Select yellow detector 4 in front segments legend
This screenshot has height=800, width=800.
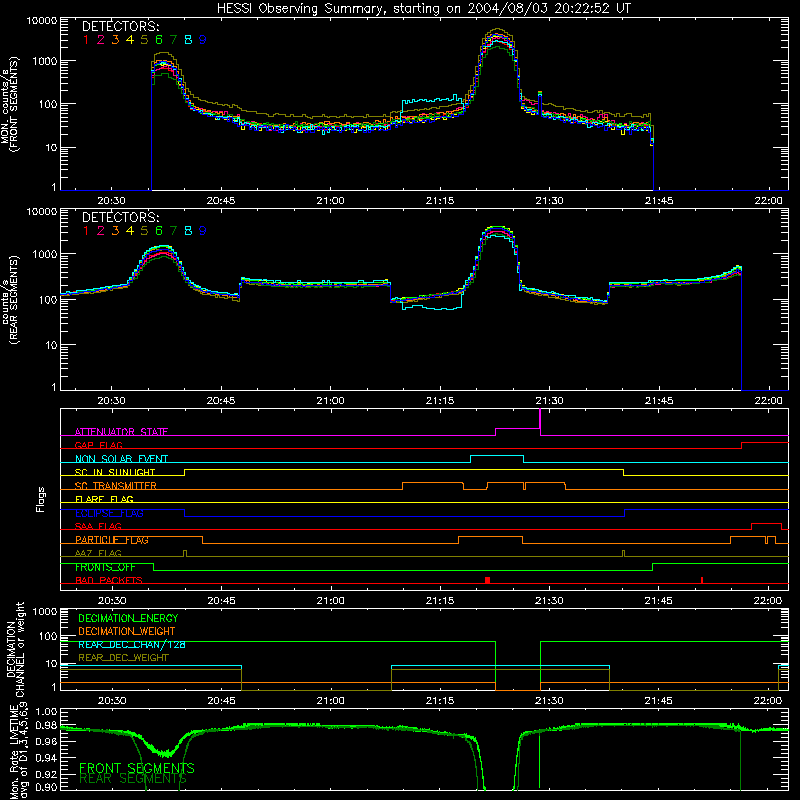pos(130,40)
